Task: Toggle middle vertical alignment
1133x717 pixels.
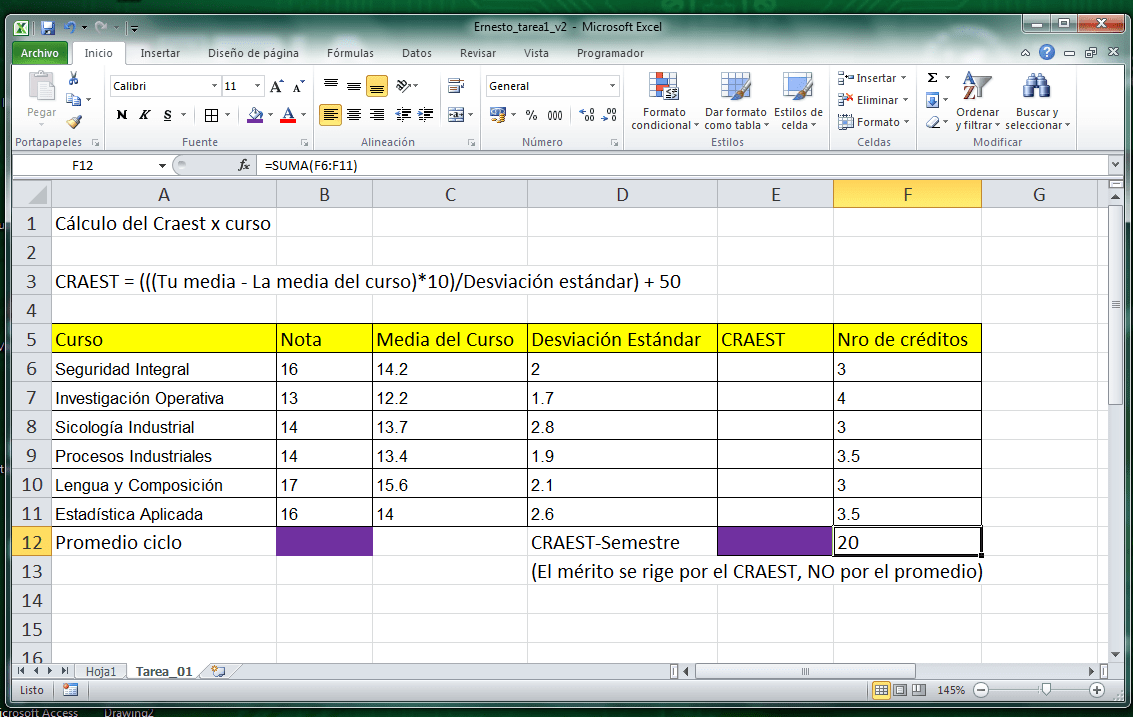Action: tap(353, 86)
